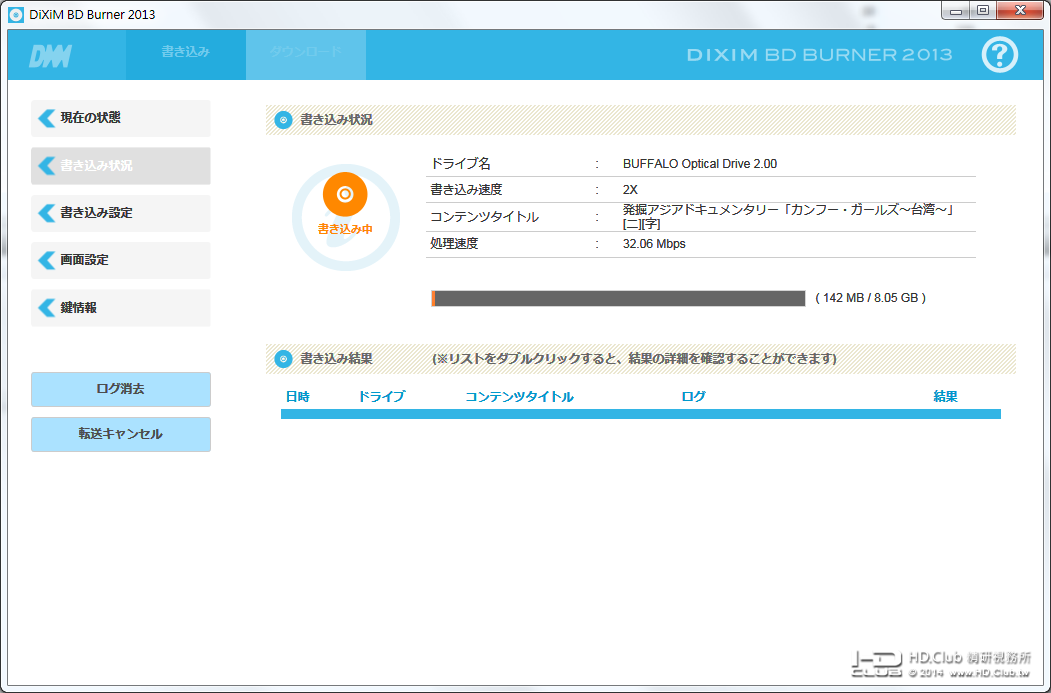Click the 書き込み結果 section header disc icon
The height and width of the screenshot is (693, 1051).
[x=284, y=359]
